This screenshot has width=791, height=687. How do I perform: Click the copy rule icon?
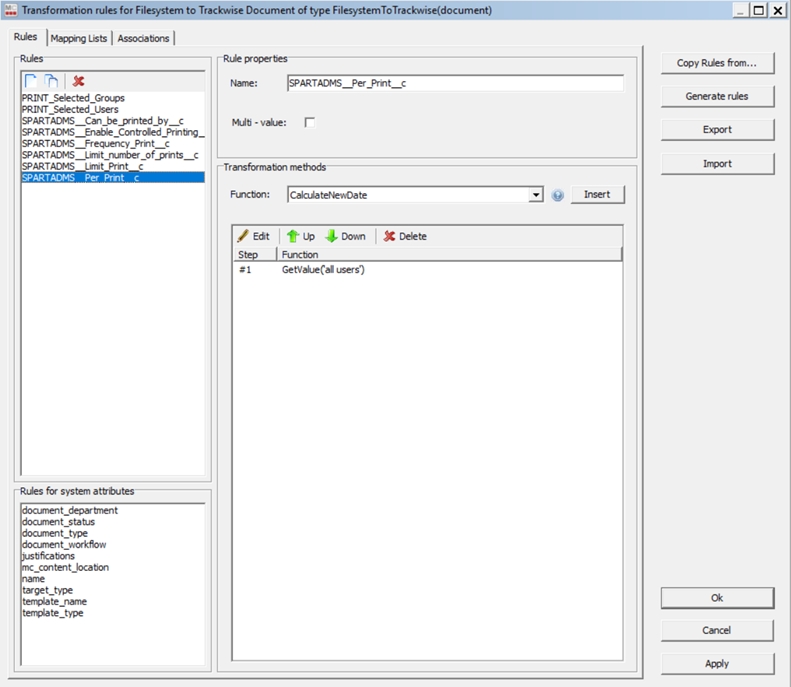(51, 80)
